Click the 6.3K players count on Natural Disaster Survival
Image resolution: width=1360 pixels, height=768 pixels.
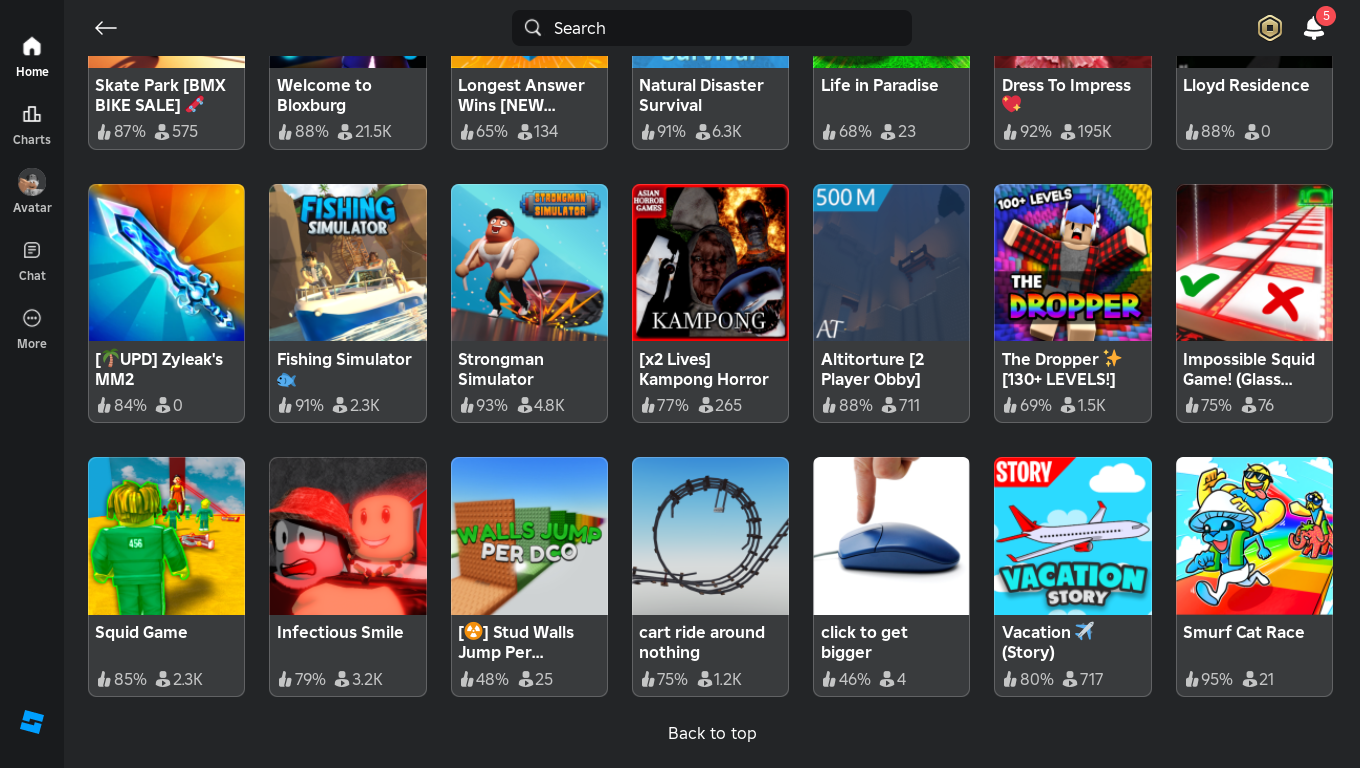pyautogui.click(x=727, y=131)
